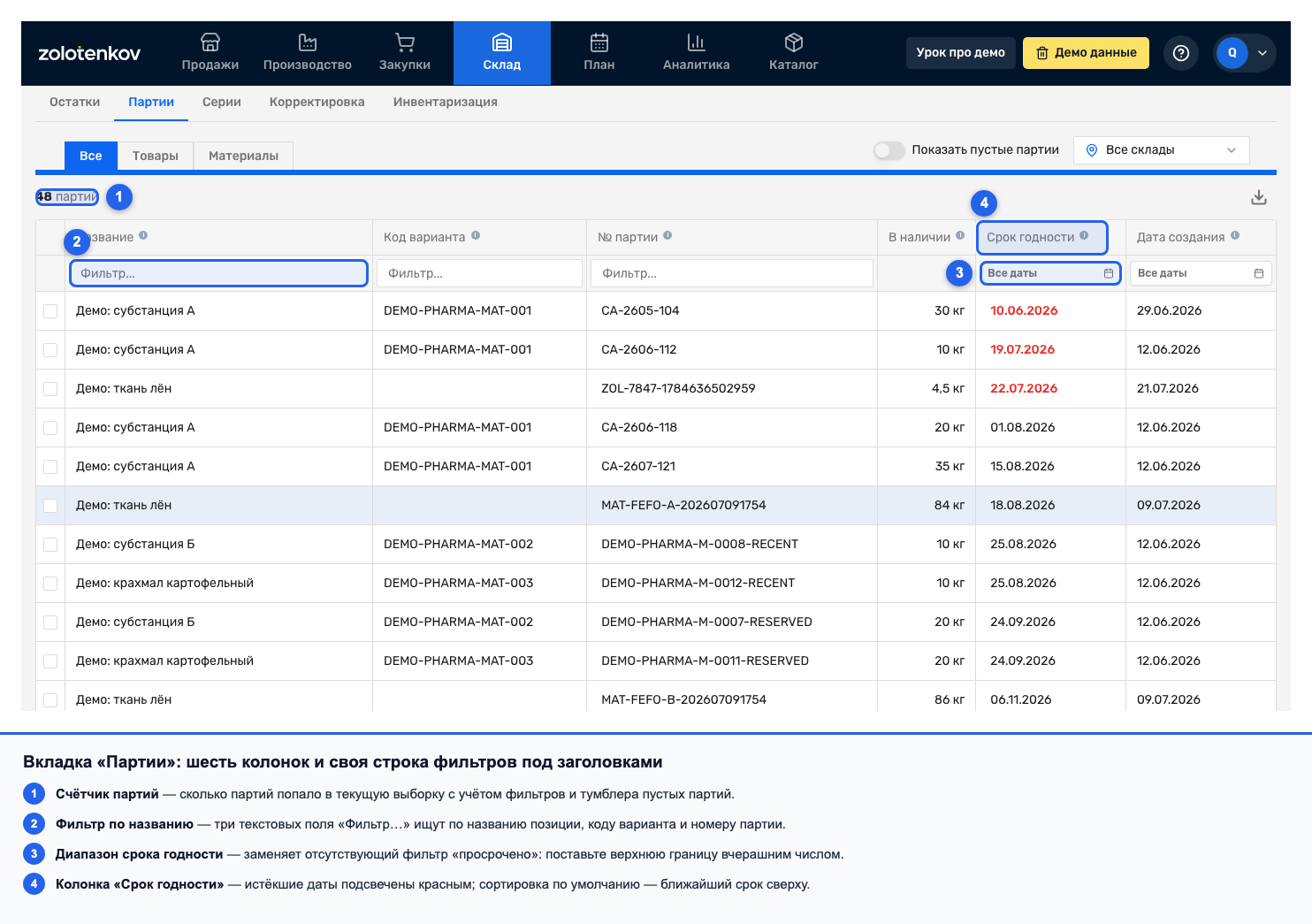Select the Все filter tab
Screen dimensions: 1312x924
click(x=91, y=156)
